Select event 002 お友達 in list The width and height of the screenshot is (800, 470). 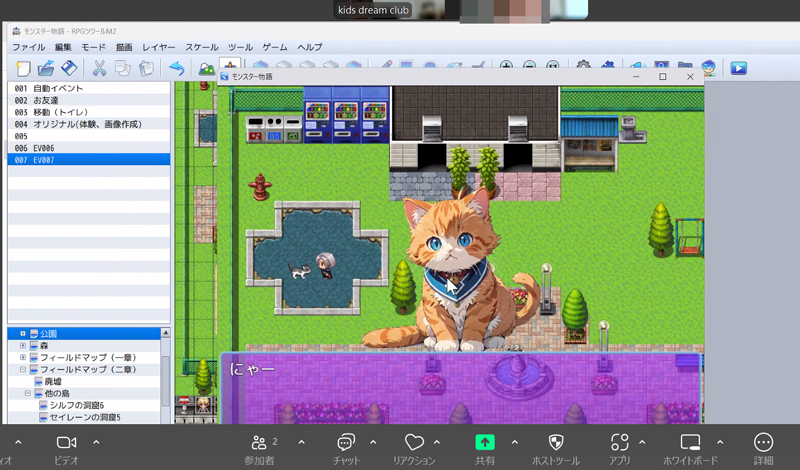pyautogui.click(x=89, y=100)
